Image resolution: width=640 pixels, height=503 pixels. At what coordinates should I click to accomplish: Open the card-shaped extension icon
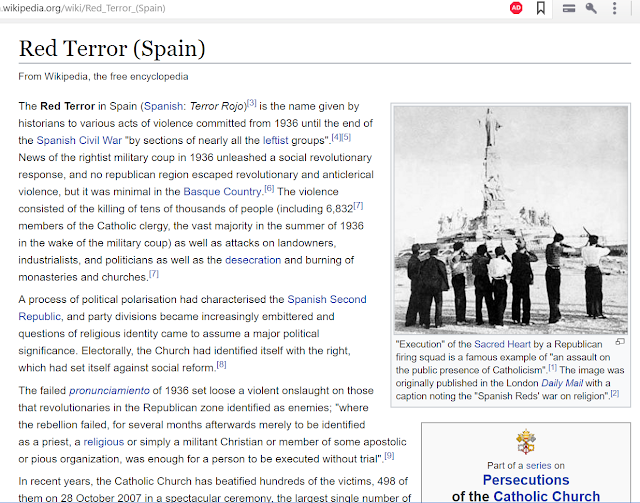tap(569, 8)
